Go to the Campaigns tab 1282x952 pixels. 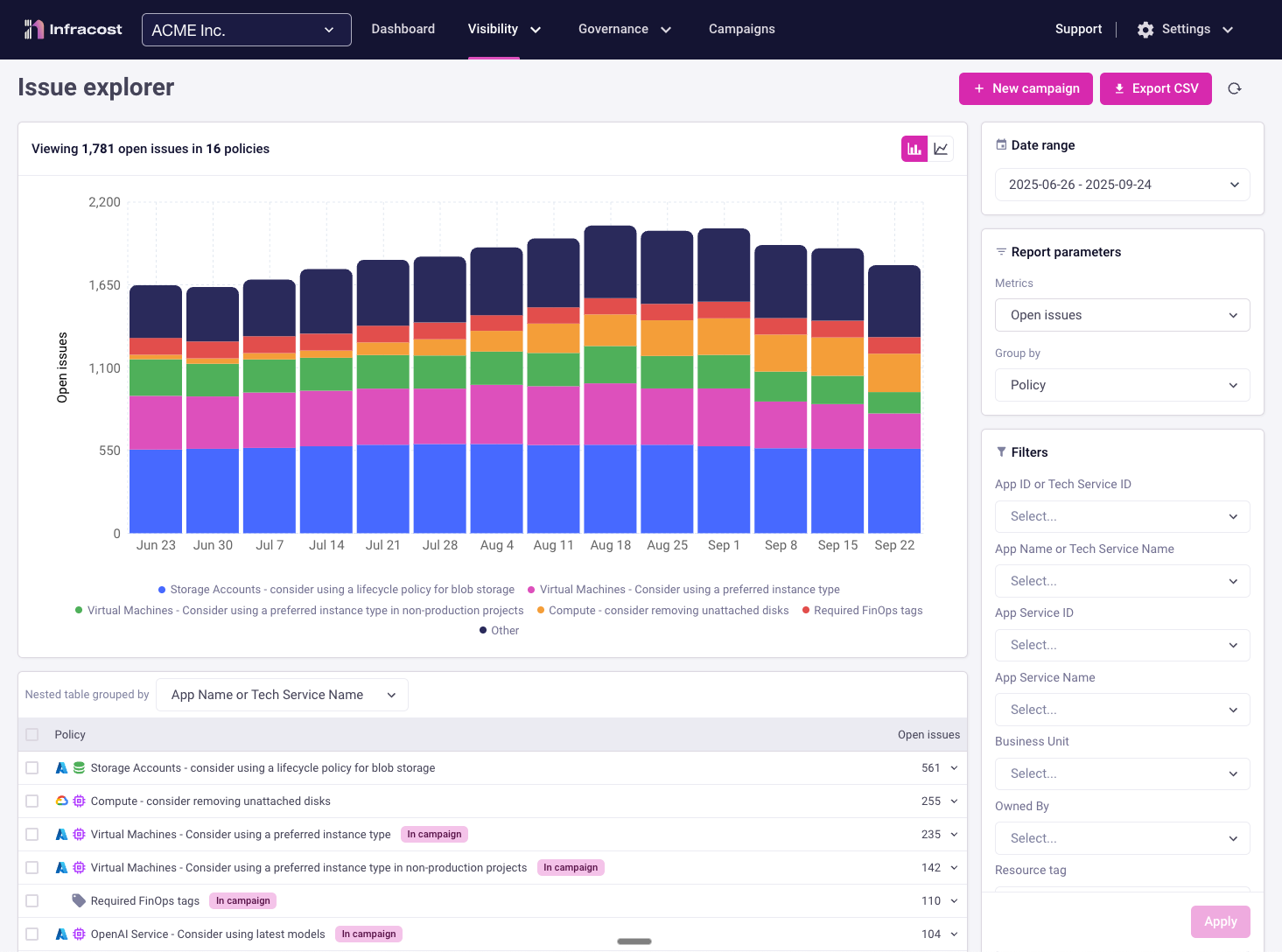[741, 30]
